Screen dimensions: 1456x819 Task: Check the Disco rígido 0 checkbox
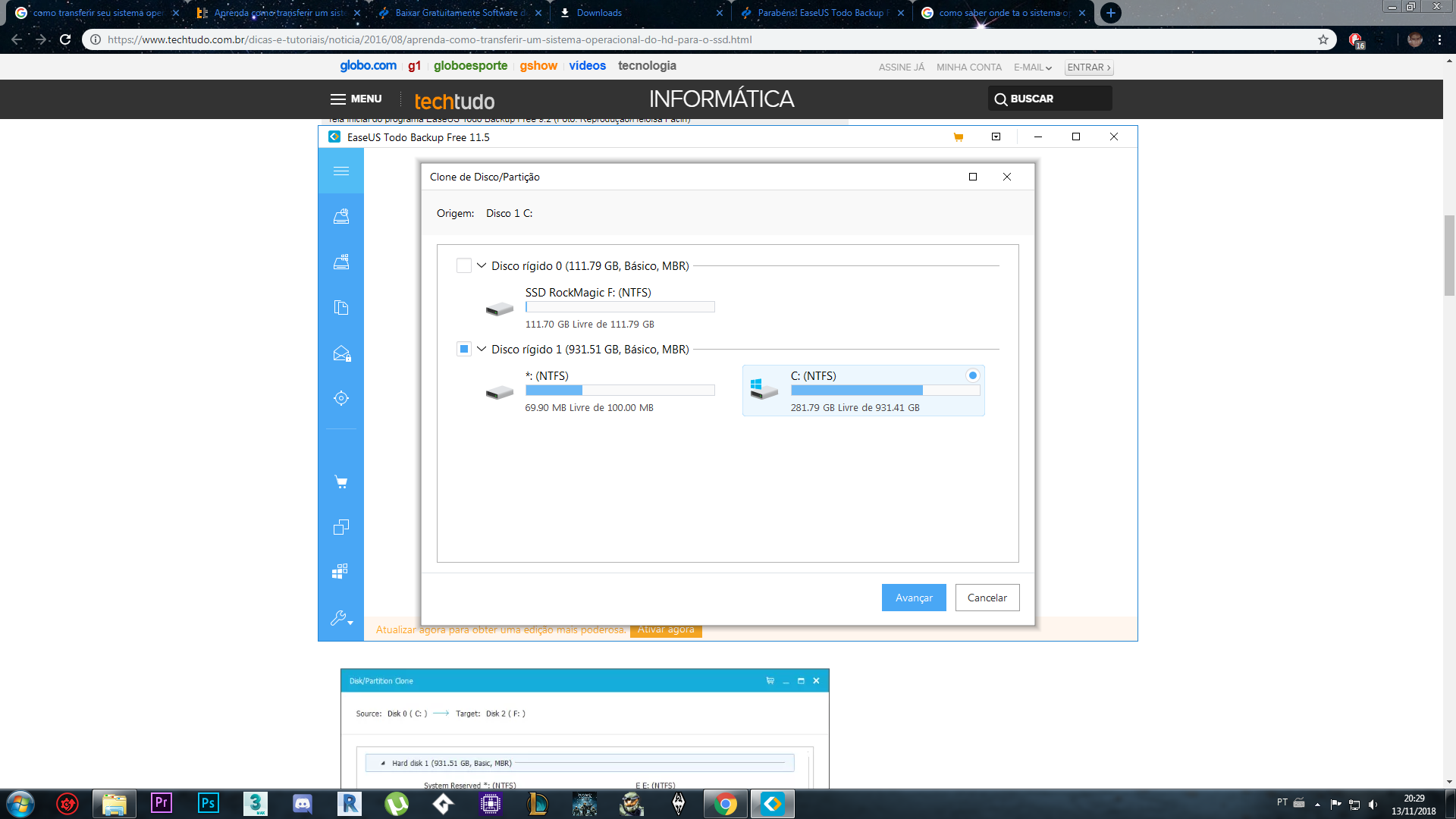tap(464, 265)
